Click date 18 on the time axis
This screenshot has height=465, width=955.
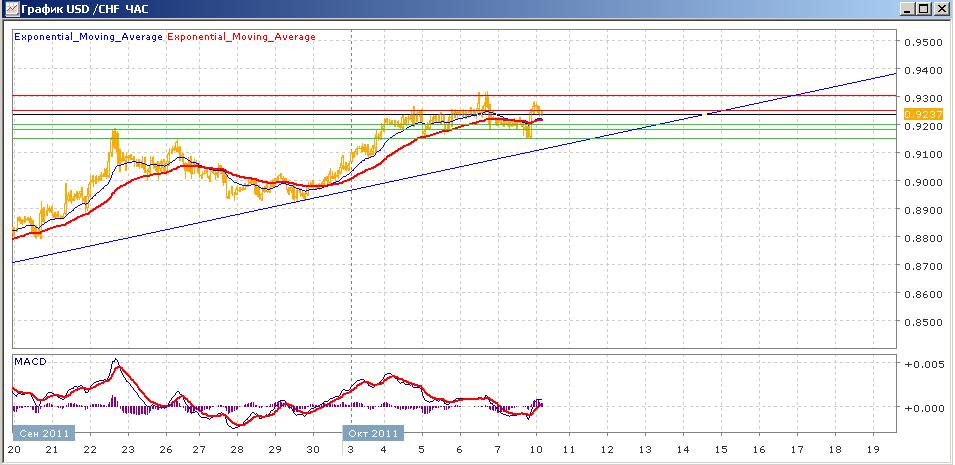[x=835, y=450]
